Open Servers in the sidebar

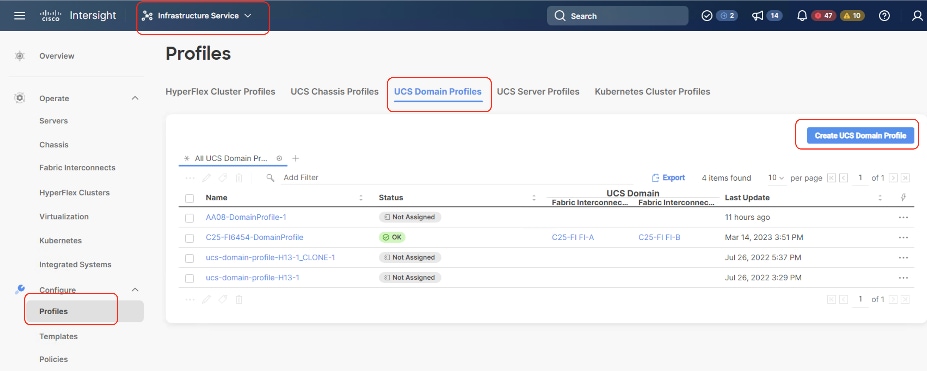click(54, 121)
